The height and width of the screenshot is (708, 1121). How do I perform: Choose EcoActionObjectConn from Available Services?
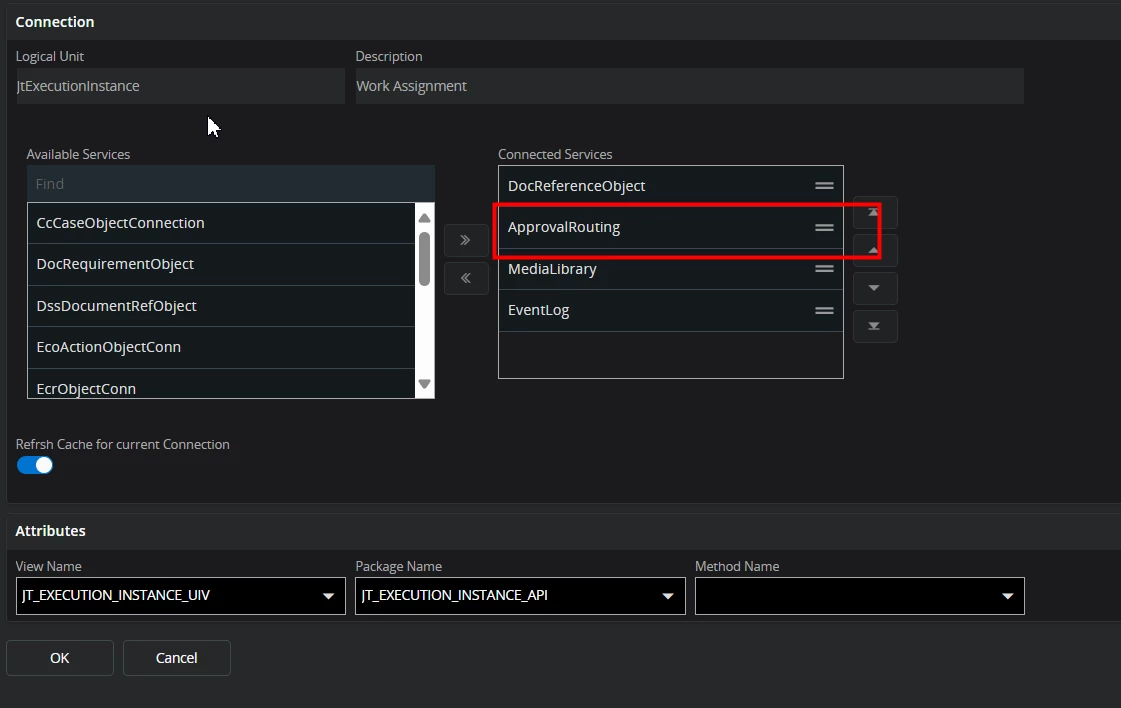tap(109, 347)
